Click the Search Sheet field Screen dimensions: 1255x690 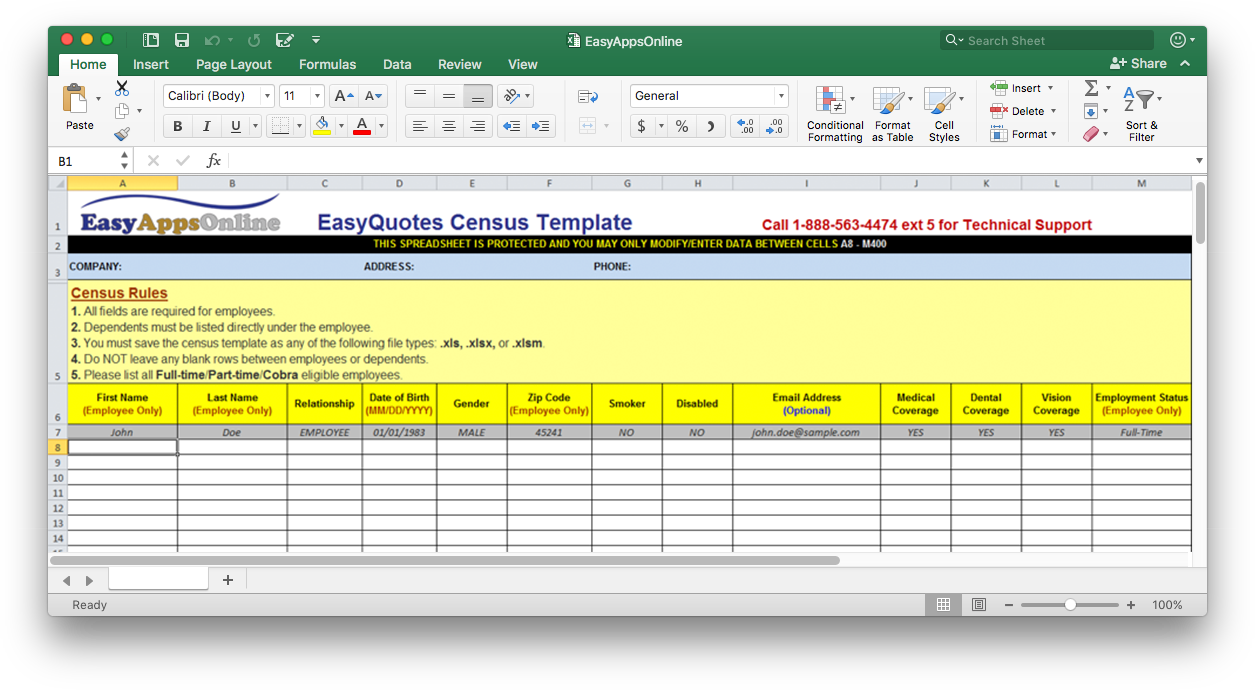[1047, 40]
